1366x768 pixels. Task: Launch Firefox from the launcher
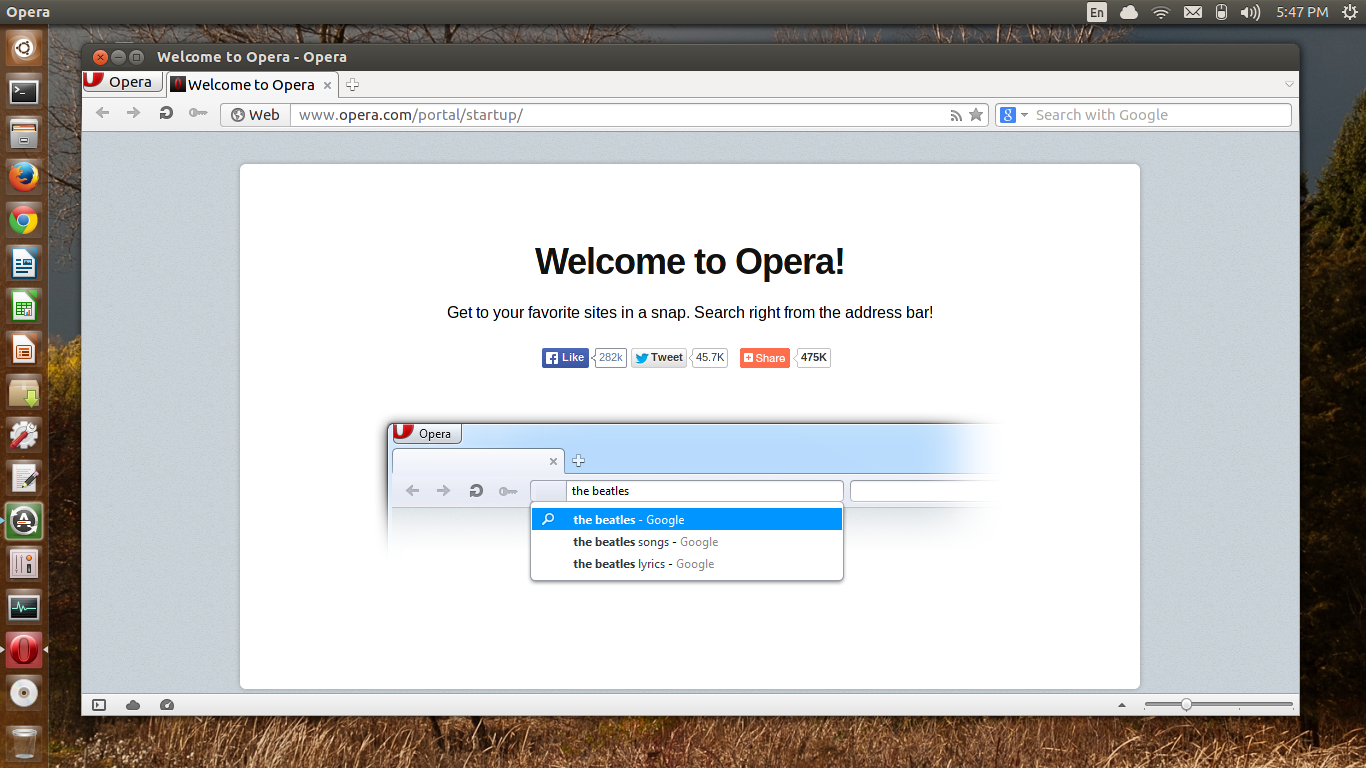tap(23, 177)
